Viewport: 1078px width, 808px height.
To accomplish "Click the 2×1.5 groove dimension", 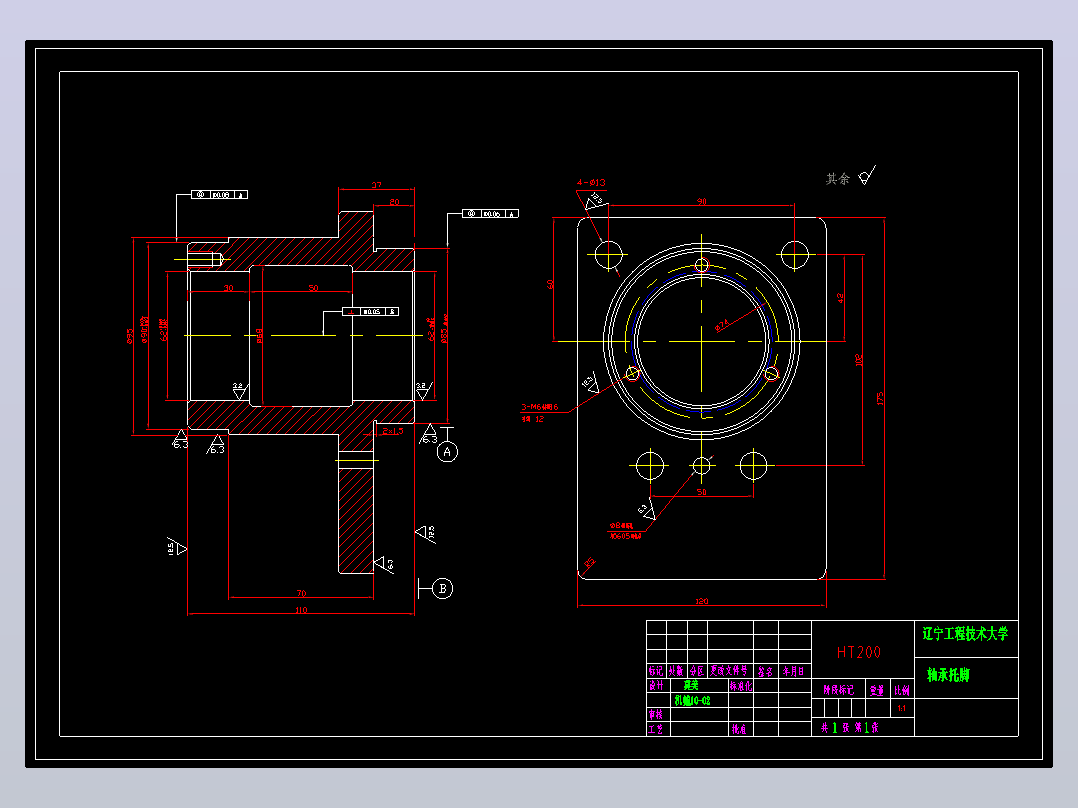I will tap(393, 431).
